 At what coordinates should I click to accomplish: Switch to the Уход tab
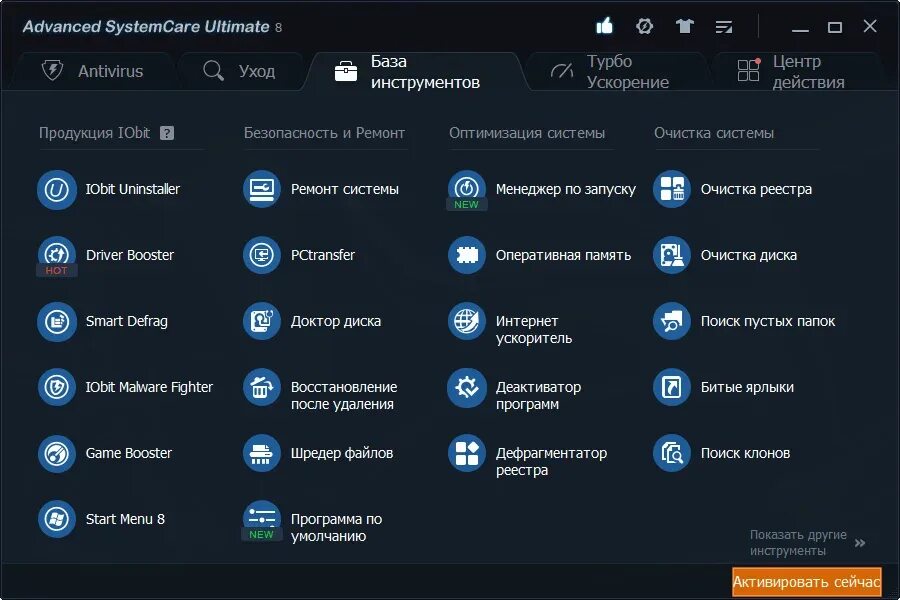click(239, 71)
